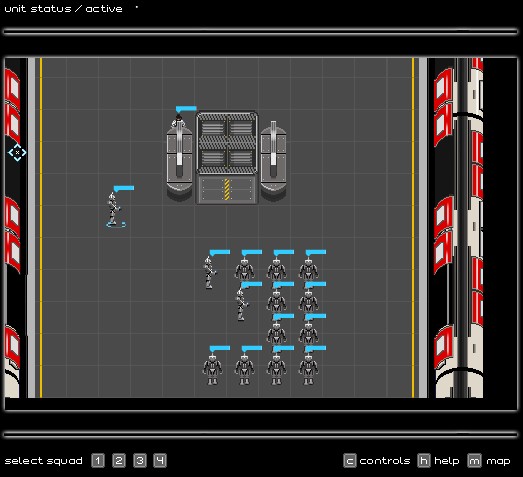Screen dimensions: 523x477
Task: Click the blue crosshair cursor marker
Action: pos(17,152)
